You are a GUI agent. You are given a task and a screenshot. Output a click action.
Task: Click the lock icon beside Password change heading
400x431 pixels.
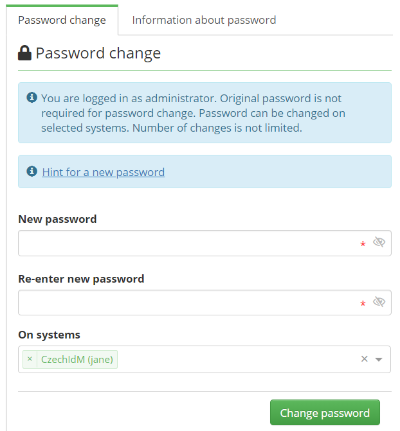point(24,53)
